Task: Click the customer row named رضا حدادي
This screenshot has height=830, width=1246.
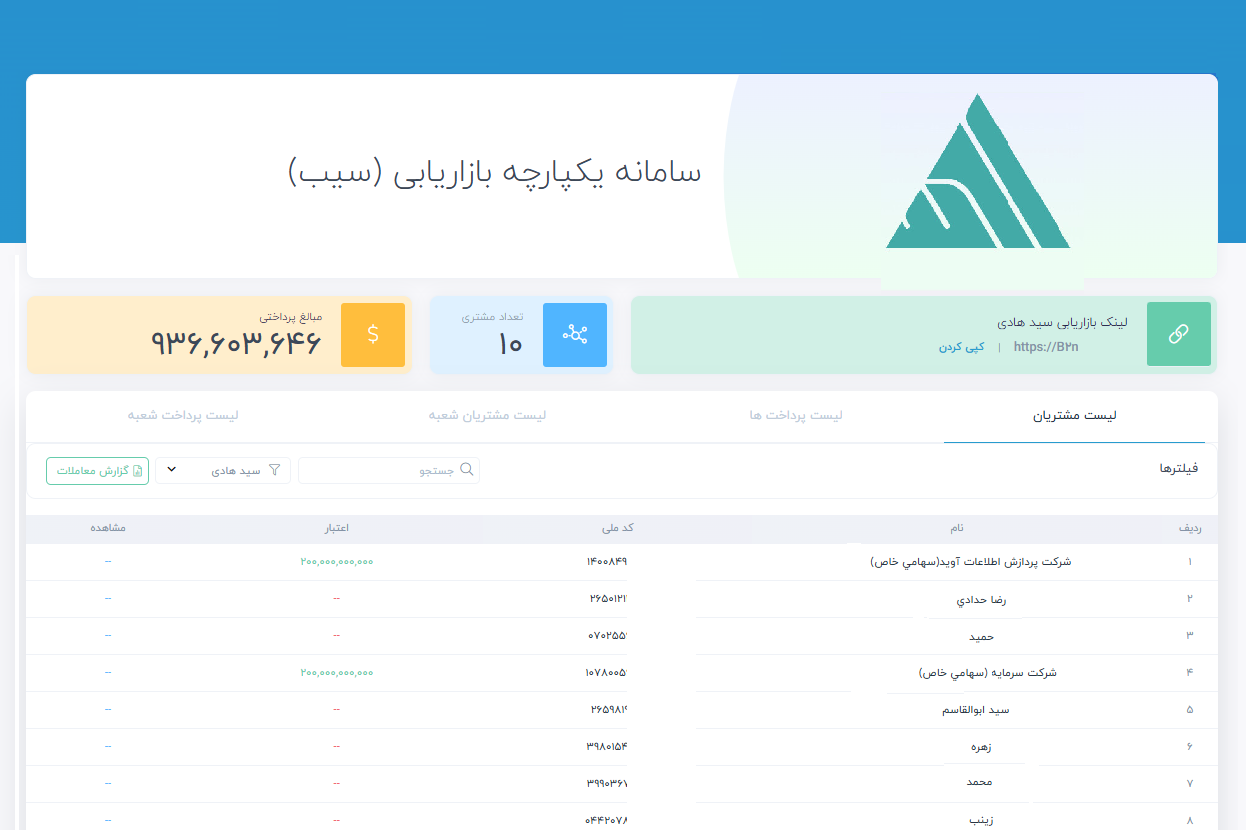Action: (x=981, y=599)
